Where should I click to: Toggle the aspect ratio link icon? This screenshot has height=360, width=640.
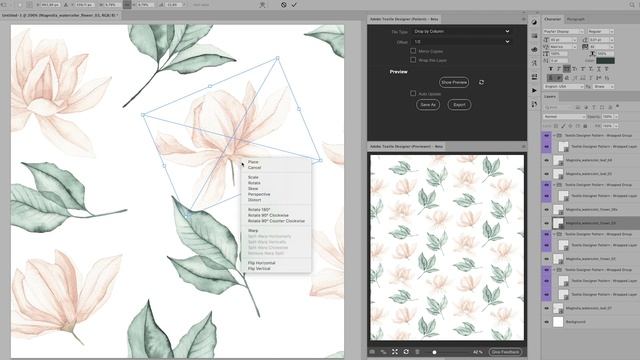click(x=127, y=5)
